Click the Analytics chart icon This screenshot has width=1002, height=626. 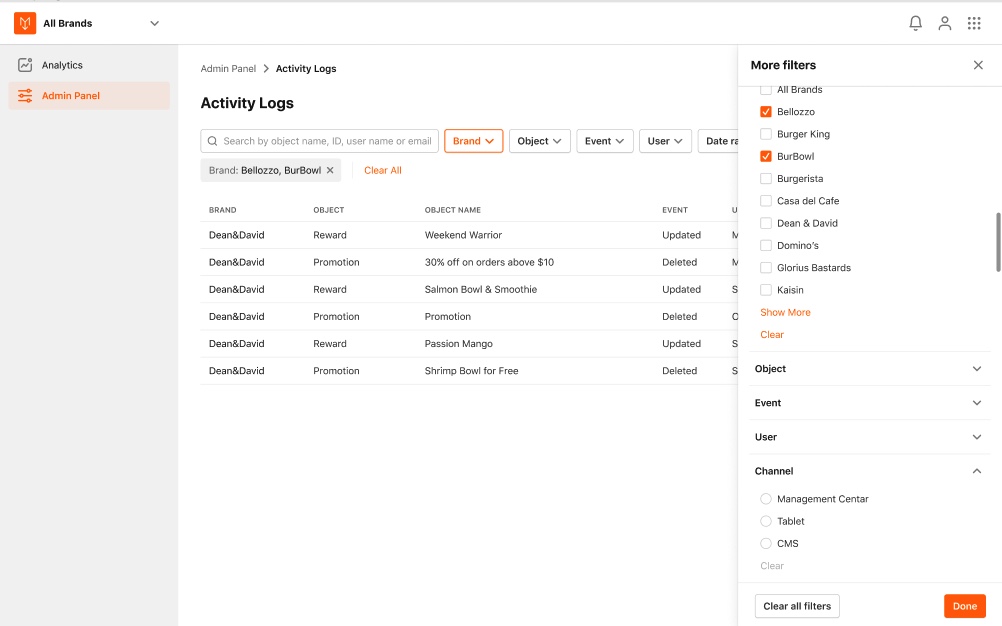click(25, 65)
